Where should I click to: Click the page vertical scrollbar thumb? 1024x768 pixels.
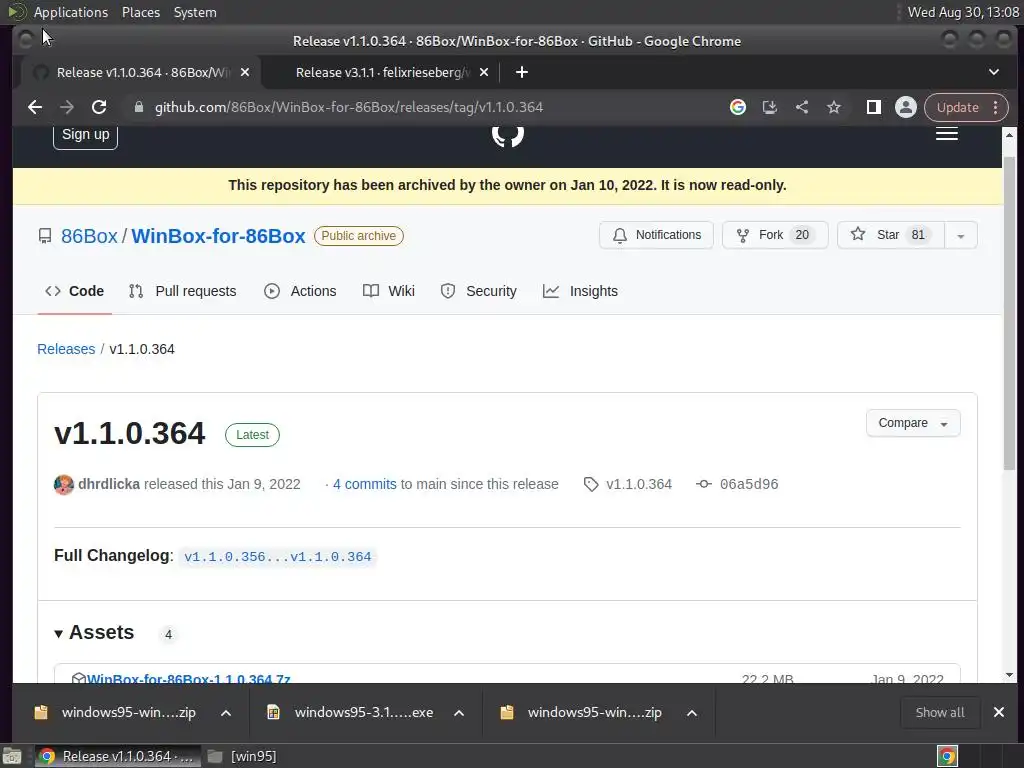coord(1010,313)
